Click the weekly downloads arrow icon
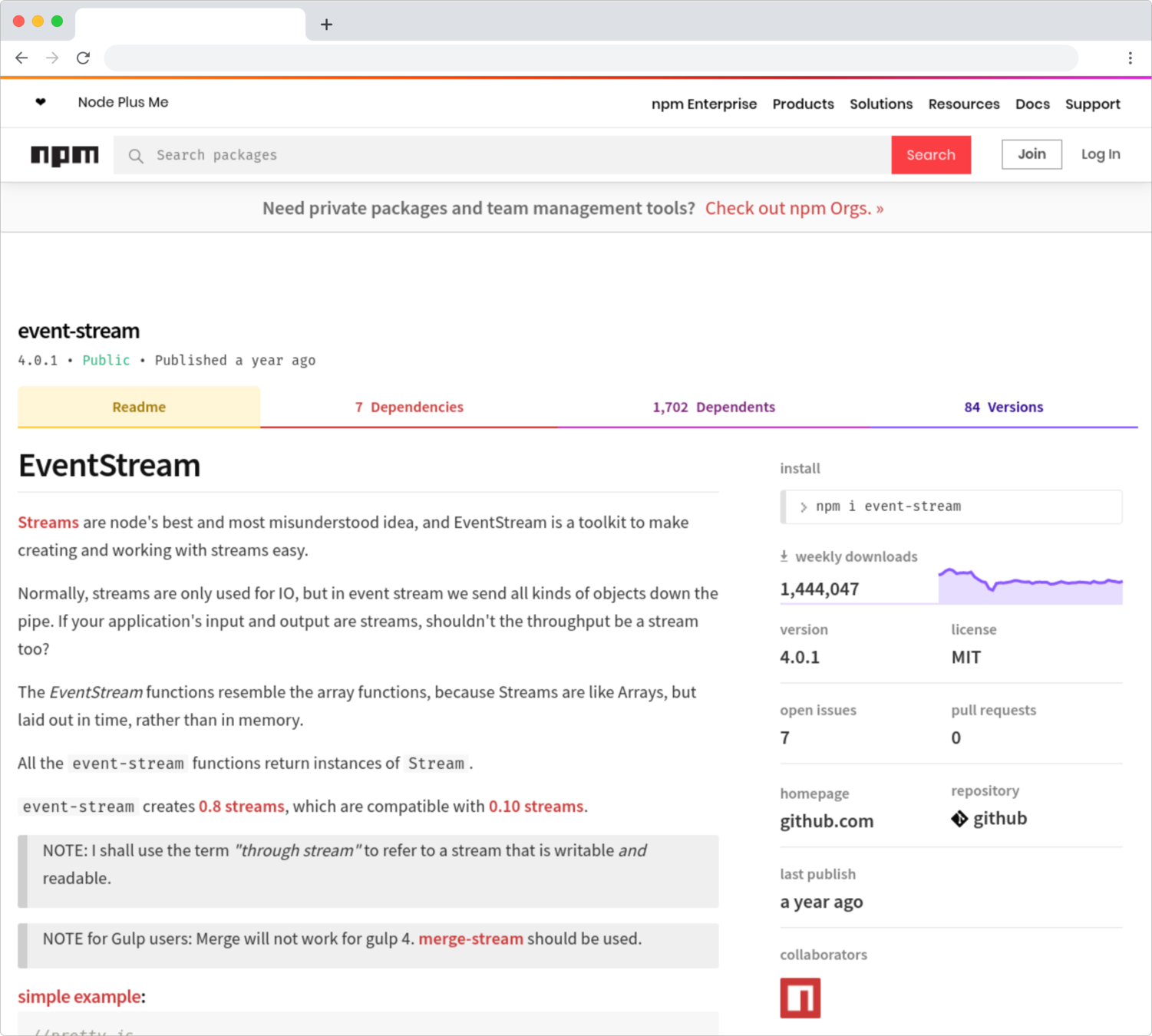The width and height of the screenshot is (1152, 1036). pos(784,556)
